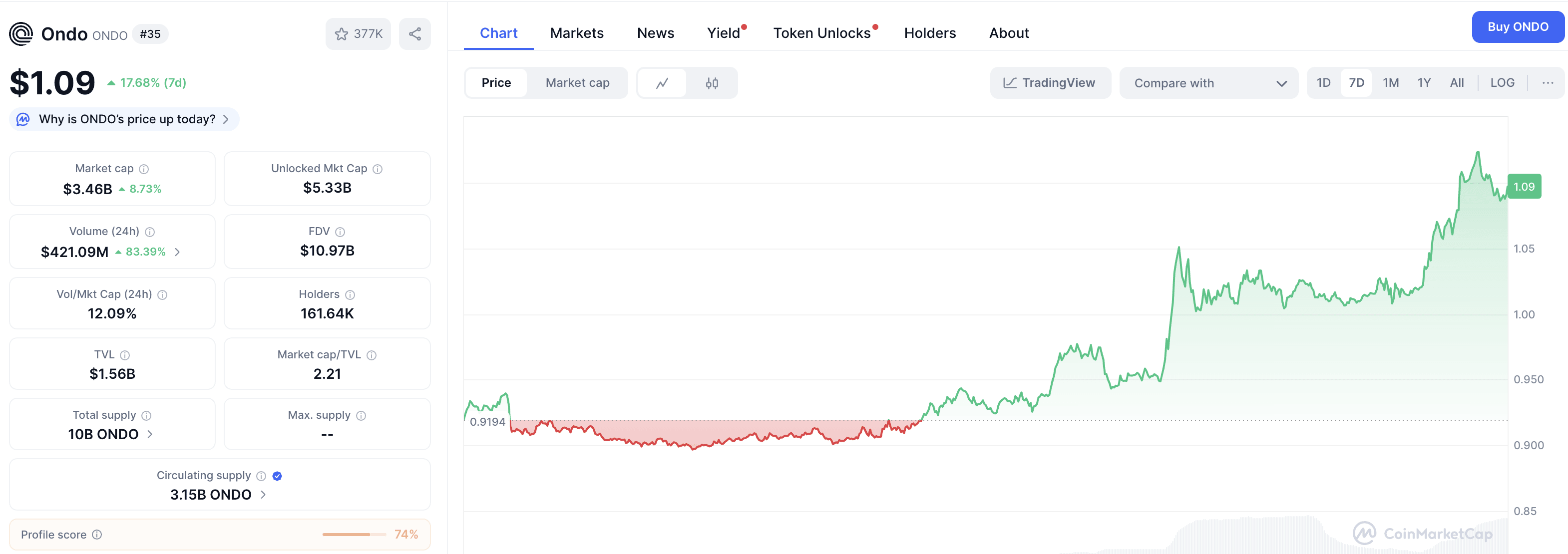Switch to the Markets tab
Viewport: 1568px width, 554px height.
(x=576, y=33)
